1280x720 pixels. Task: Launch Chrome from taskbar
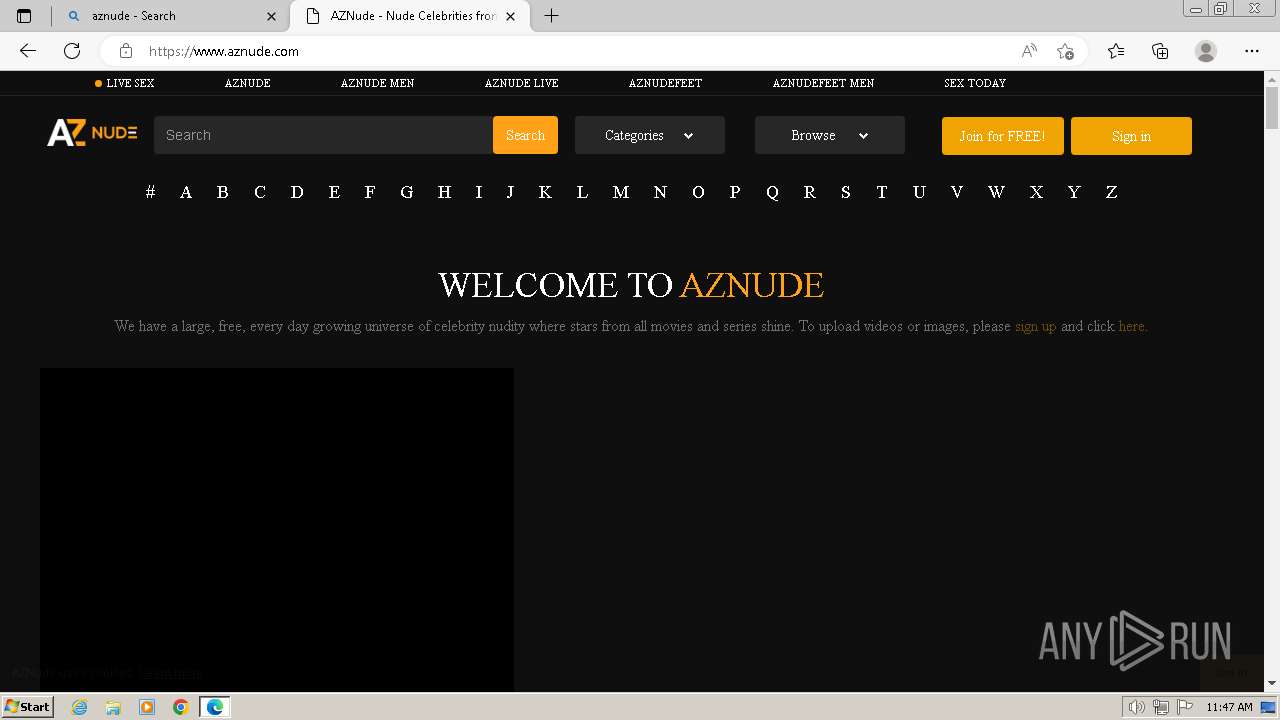click(181, 707)
